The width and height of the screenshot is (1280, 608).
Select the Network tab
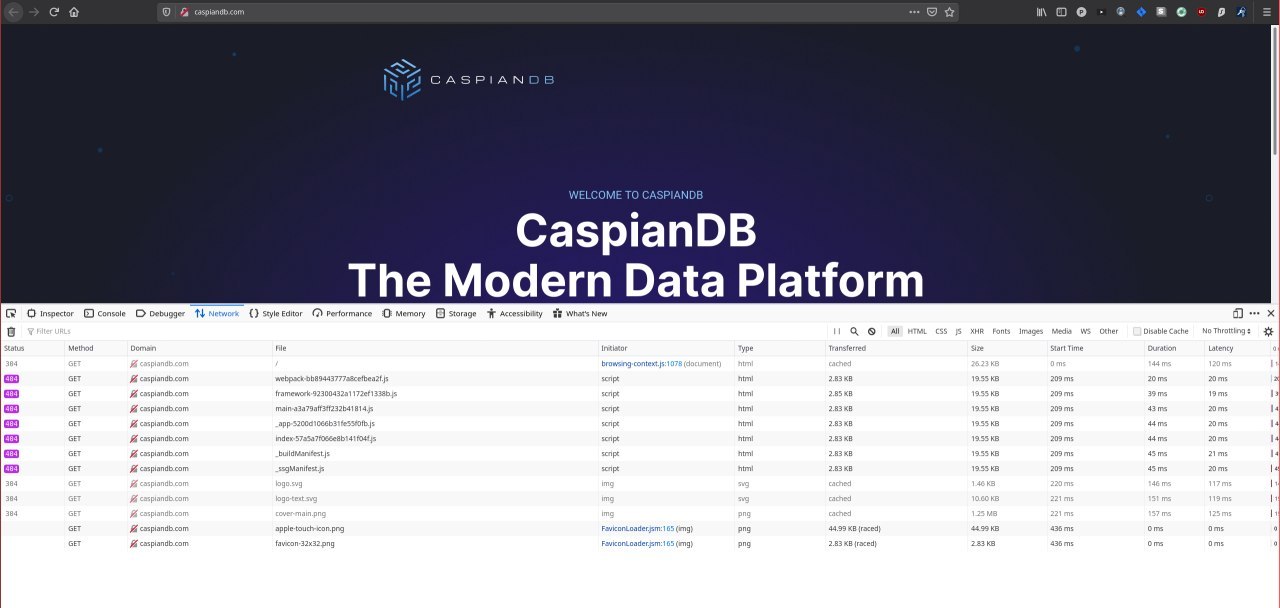tap(217, 313)
